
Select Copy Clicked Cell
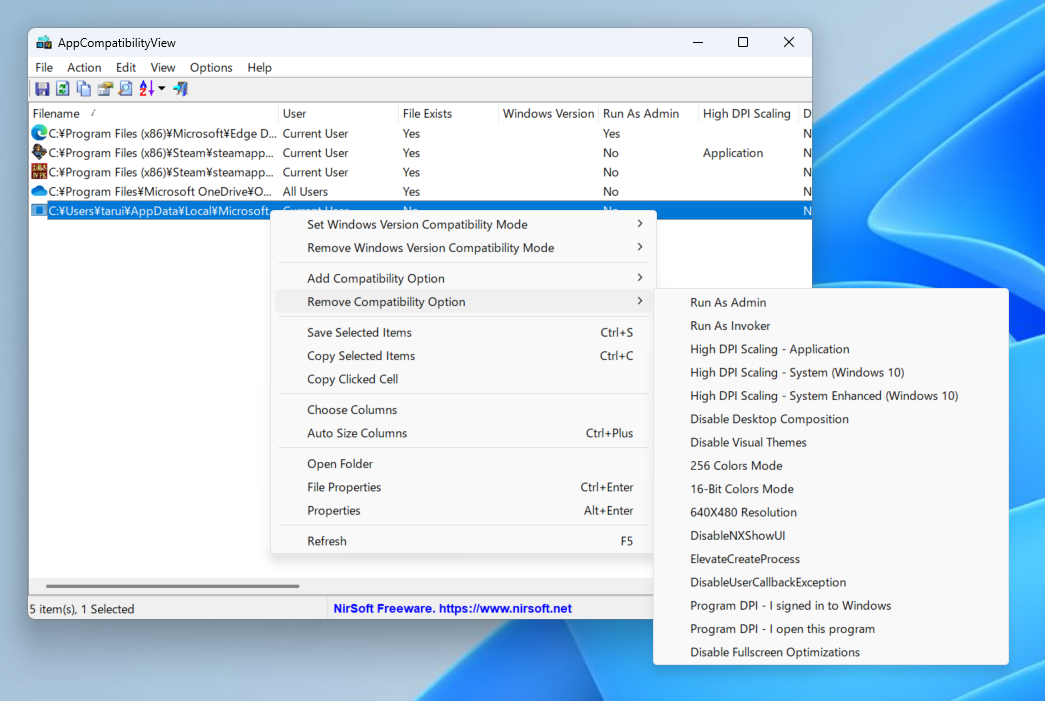(x=463, y=379)
